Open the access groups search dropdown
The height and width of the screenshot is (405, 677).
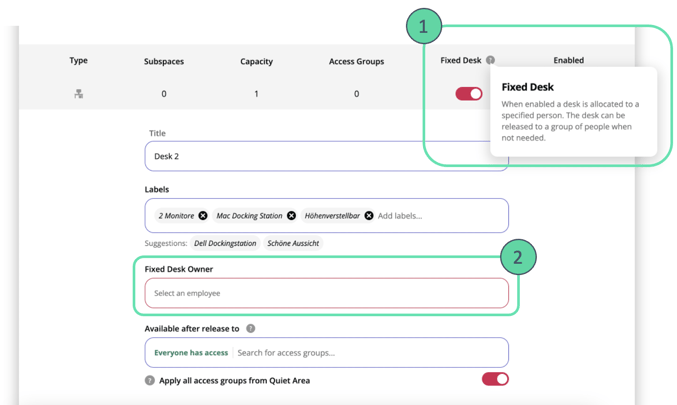(x=370, y=353)
